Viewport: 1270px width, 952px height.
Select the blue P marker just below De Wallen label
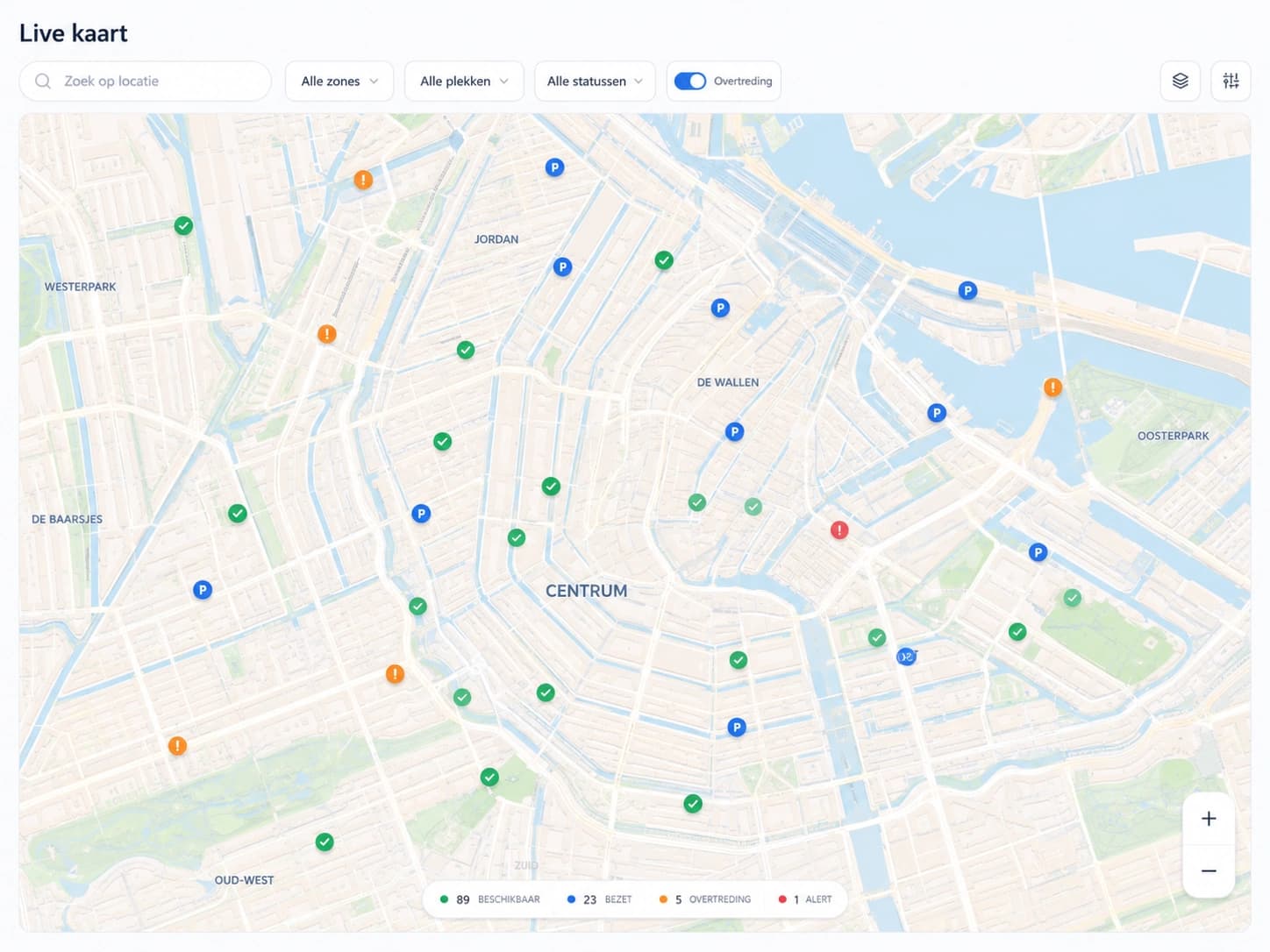[x=735, y=431]
